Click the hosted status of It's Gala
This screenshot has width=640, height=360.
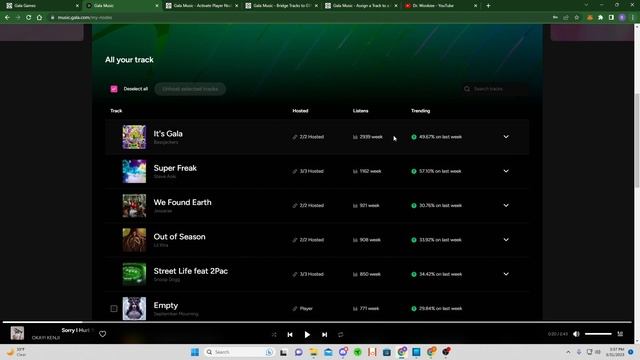(308, 137)
